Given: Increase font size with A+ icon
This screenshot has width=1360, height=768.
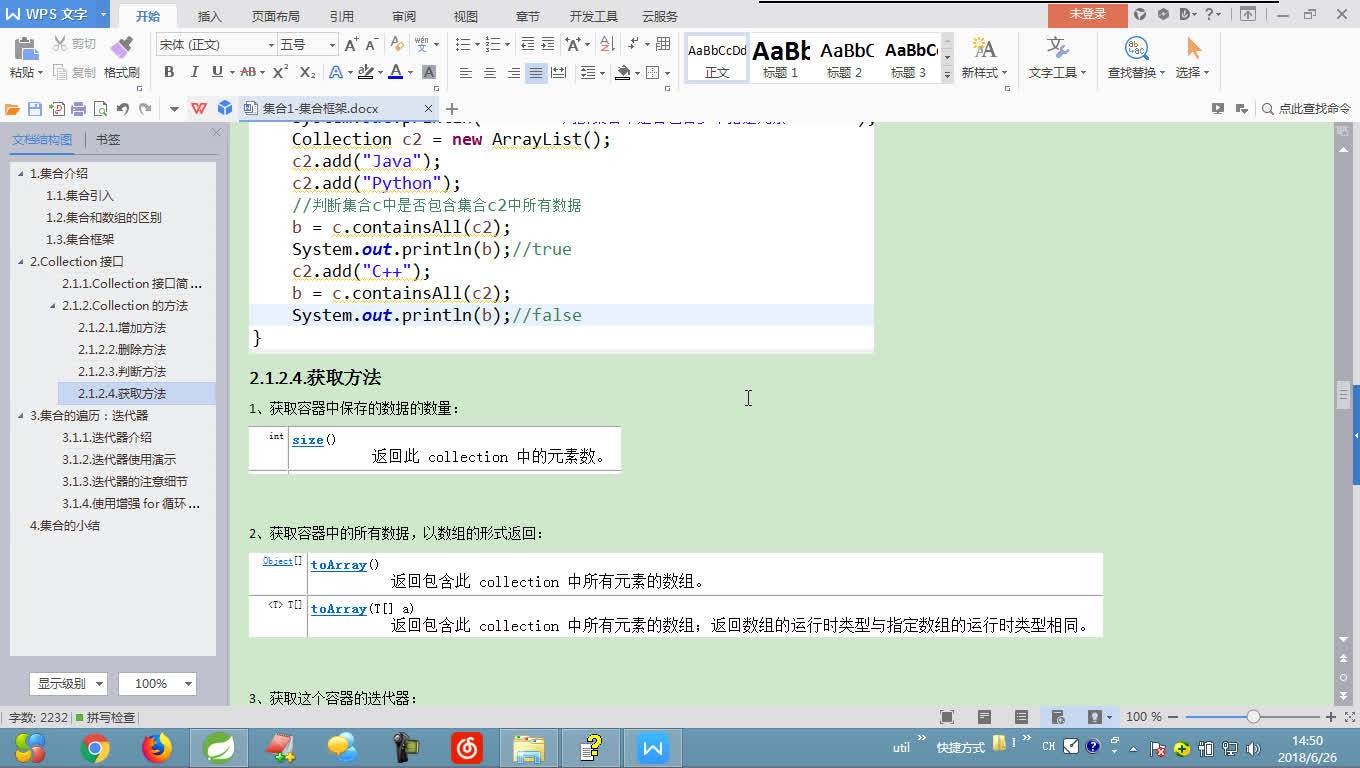Looking at the screenshot, I should coord(351,45).
